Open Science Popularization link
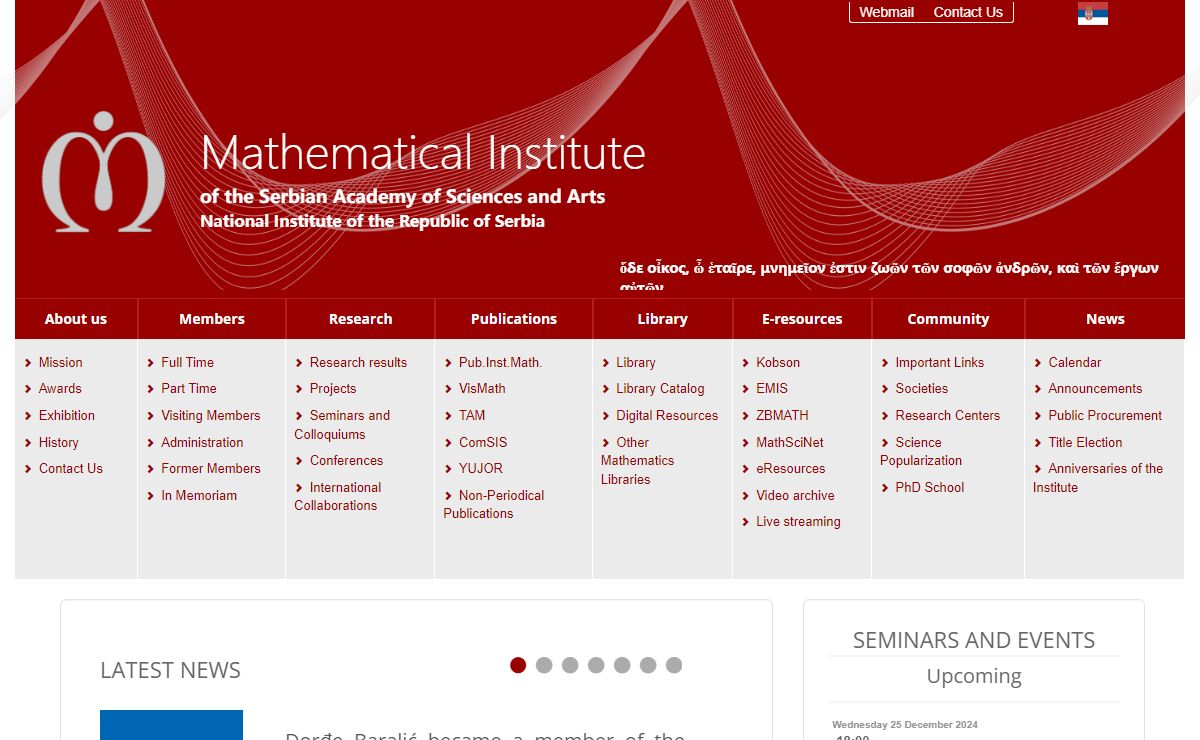 click(x=921, y=451)
